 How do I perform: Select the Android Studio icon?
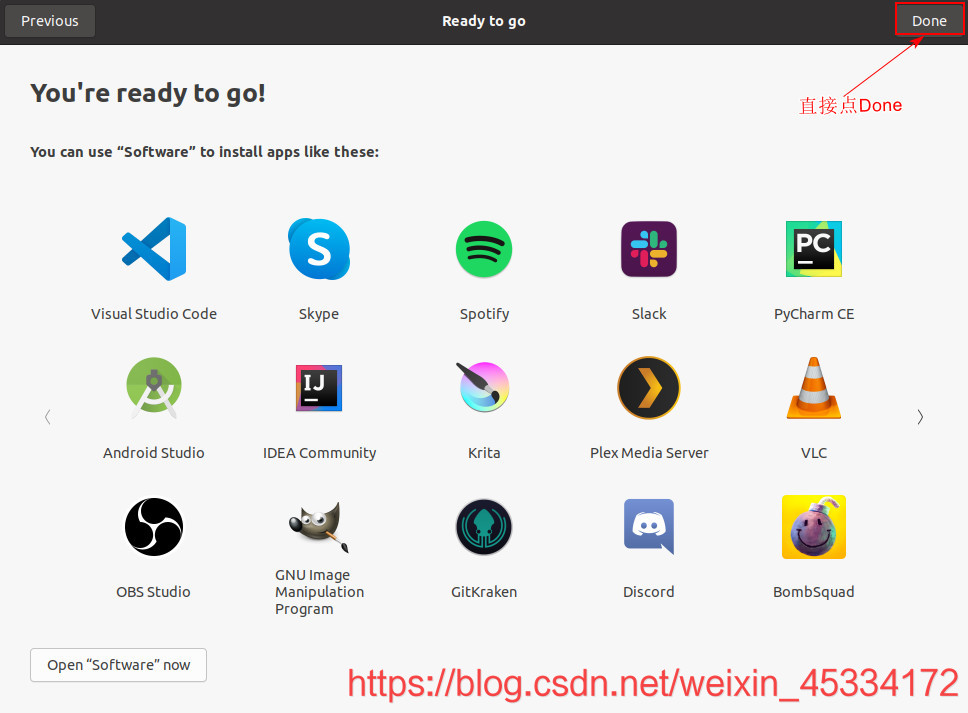(x=154, y=388)
